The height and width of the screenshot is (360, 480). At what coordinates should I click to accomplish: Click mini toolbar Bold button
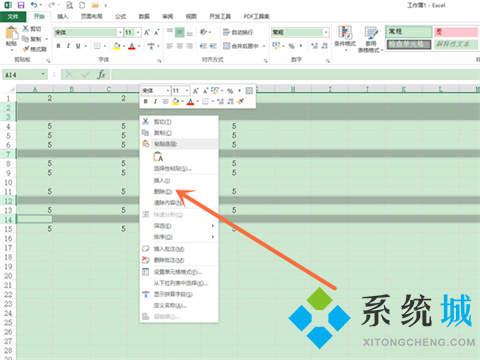coord(146,101)
